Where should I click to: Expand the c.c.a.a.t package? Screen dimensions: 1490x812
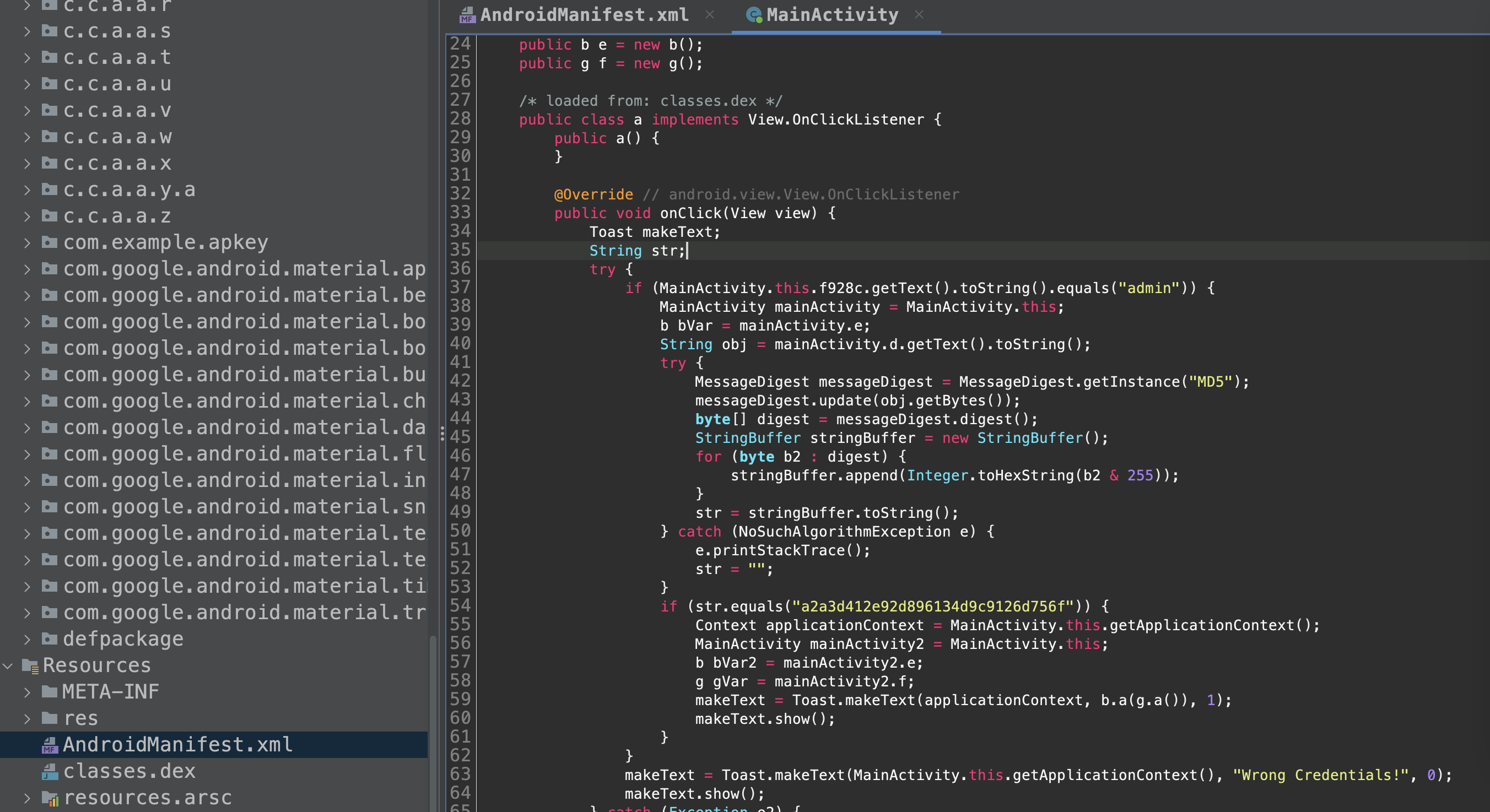coord(27,57)
